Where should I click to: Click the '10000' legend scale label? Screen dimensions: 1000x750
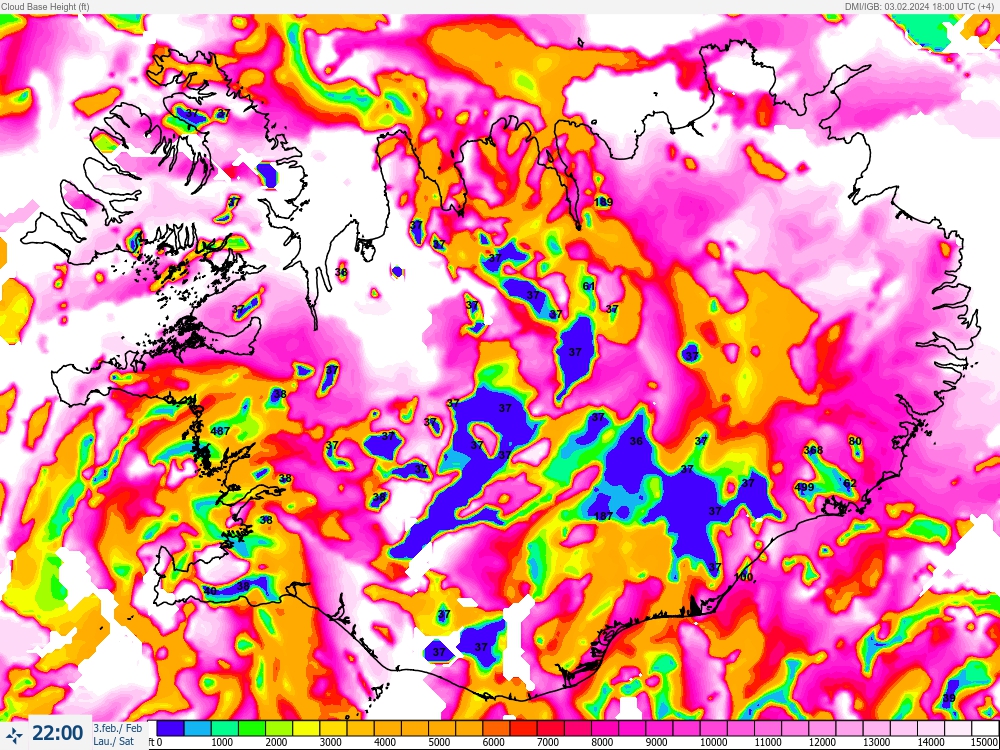coord(713,742)
